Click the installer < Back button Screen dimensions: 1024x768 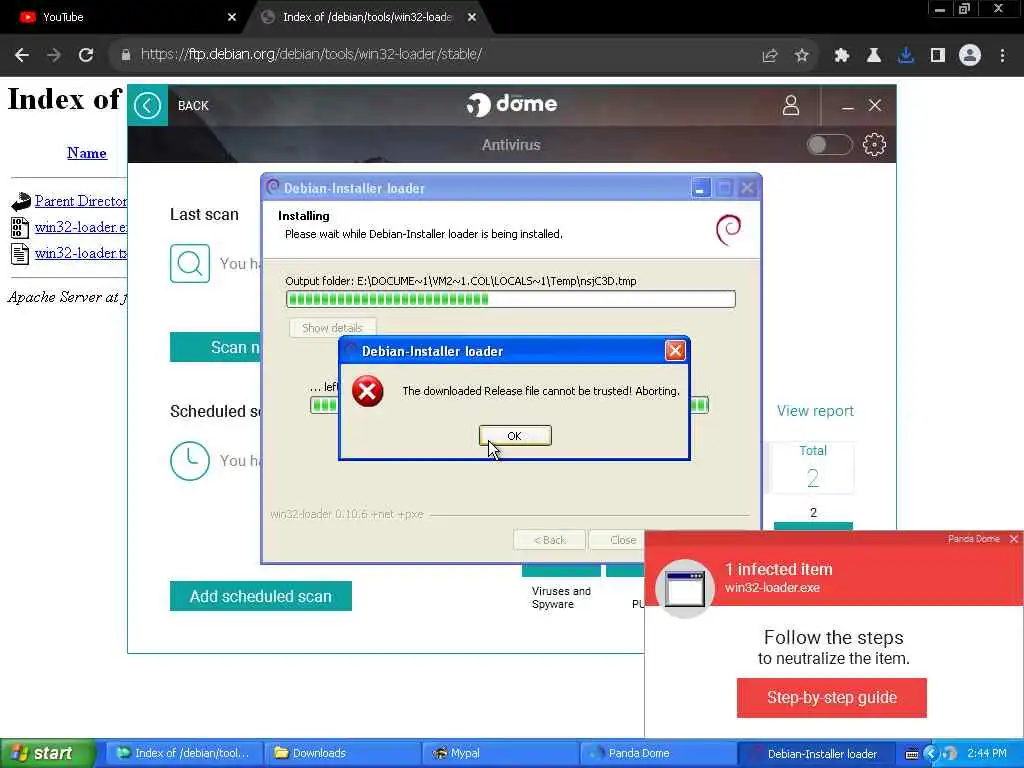[549, 540]
